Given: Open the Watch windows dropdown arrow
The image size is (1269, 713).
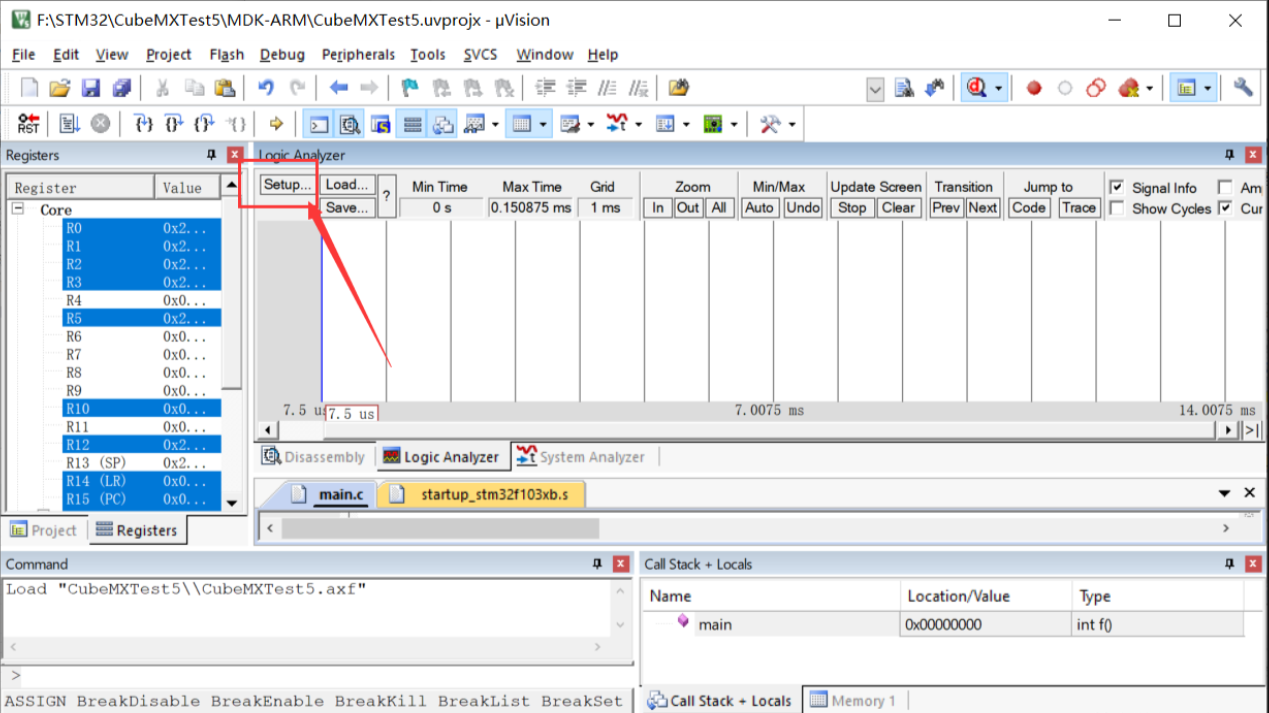Looking at the screenshot, I should point(495,124).
